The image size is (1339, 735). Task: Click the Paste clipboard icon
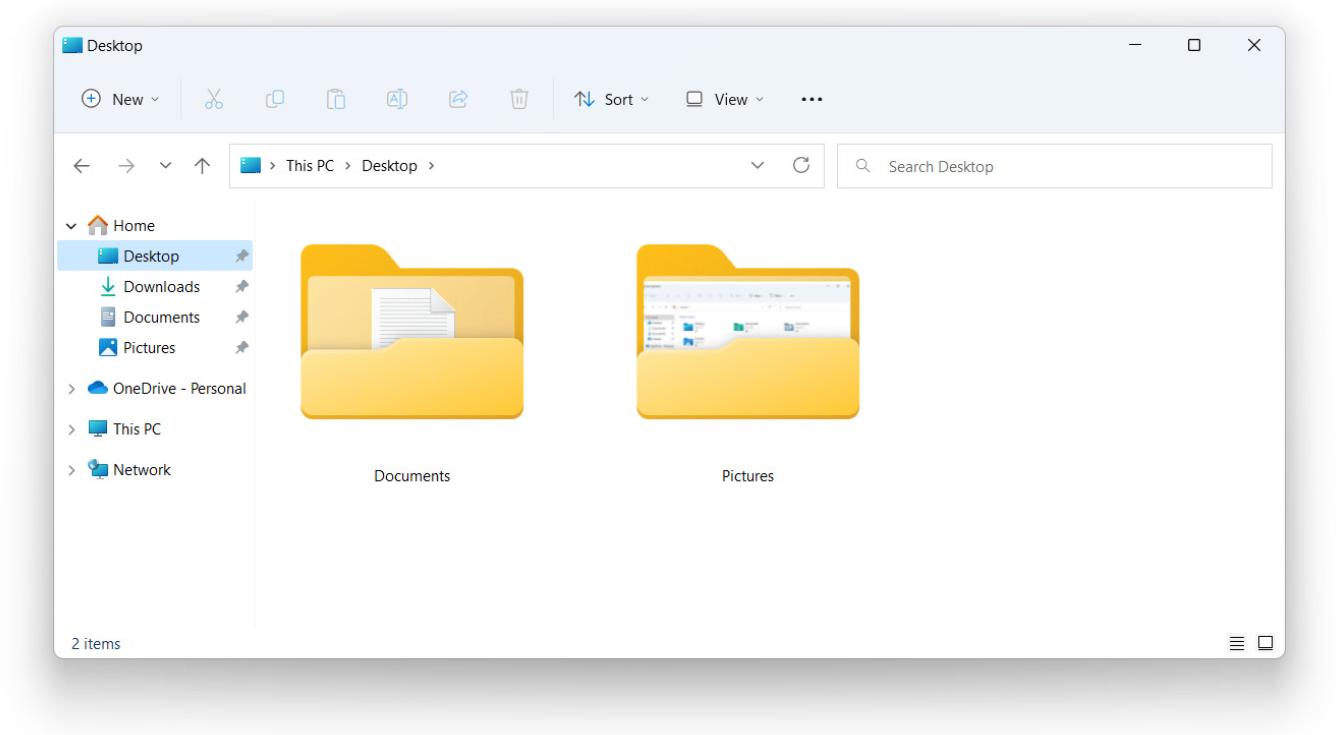[x=336, y=99]
